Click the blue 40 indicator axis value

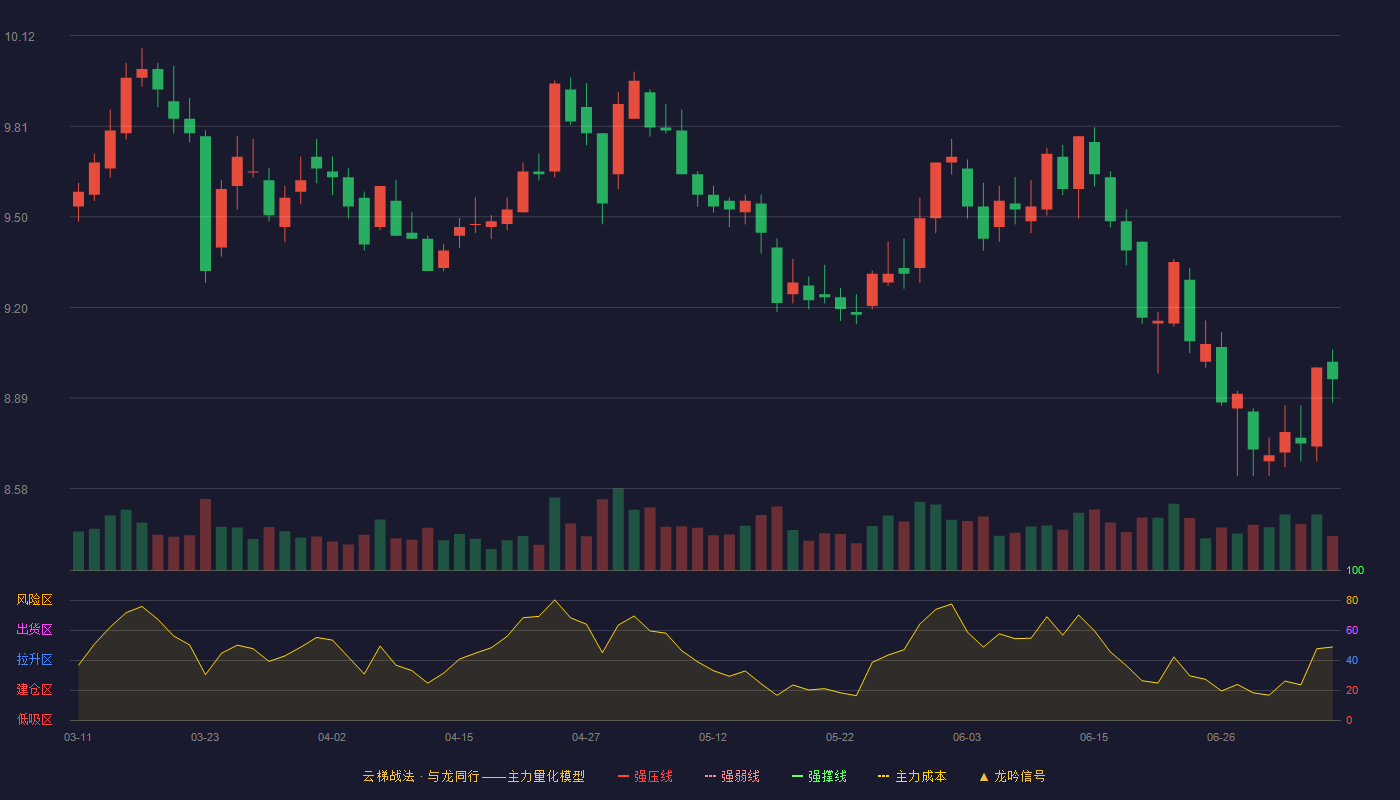[x=1352, y=660]
